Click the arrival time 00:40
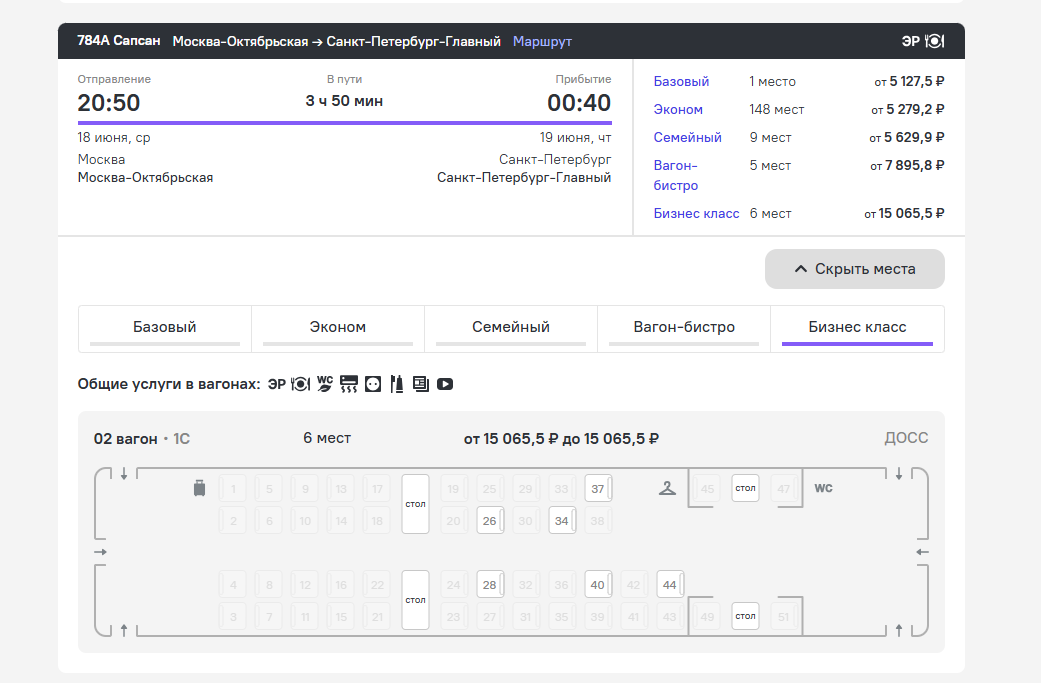This screenshot has width=1041, height=683. coord(579,103)
